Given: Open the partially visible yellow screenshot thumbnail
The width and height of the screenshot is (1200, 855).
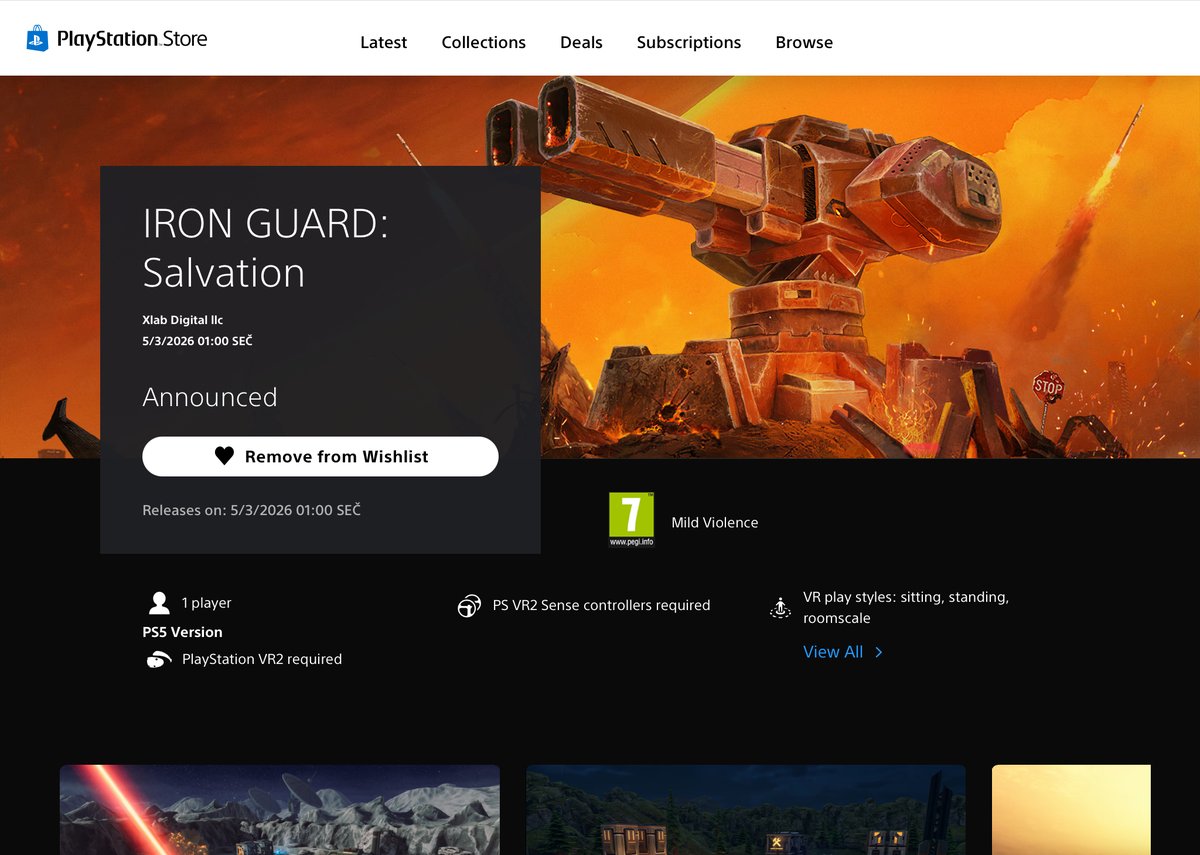Looking at the screenshot, I should [x=1071, y=810].
